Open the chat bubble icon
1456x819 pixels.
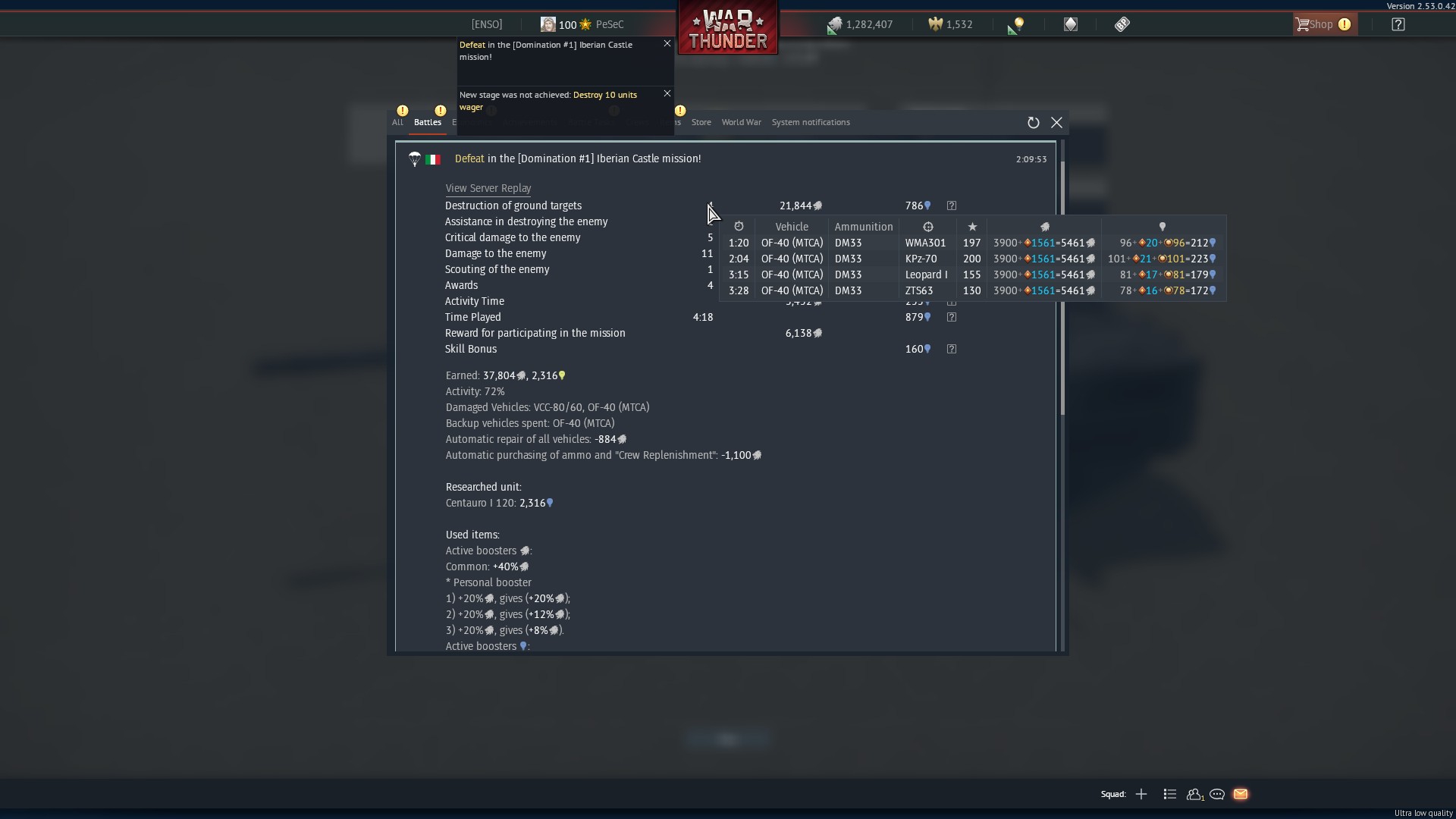[1217, 794]
